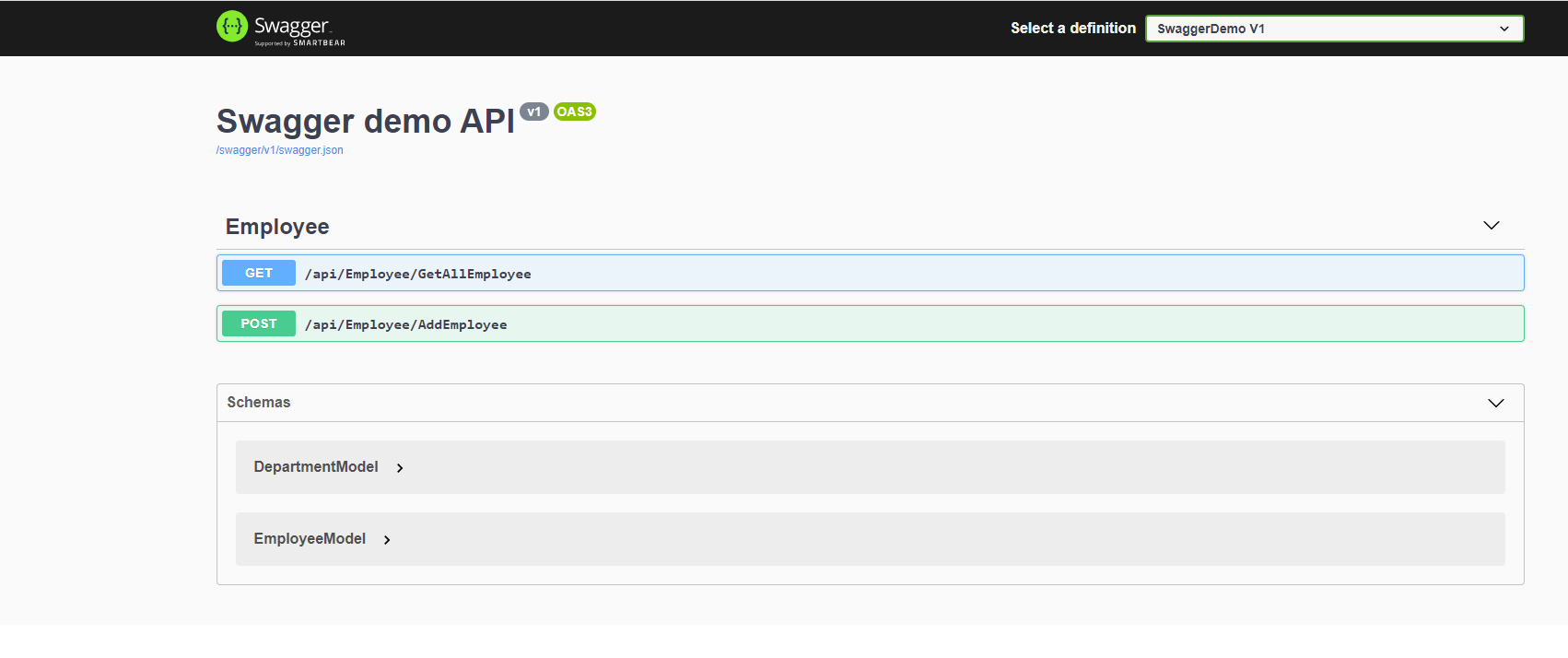
Task: Collapse the Schemas section chevron
Action: (1496, 403)
